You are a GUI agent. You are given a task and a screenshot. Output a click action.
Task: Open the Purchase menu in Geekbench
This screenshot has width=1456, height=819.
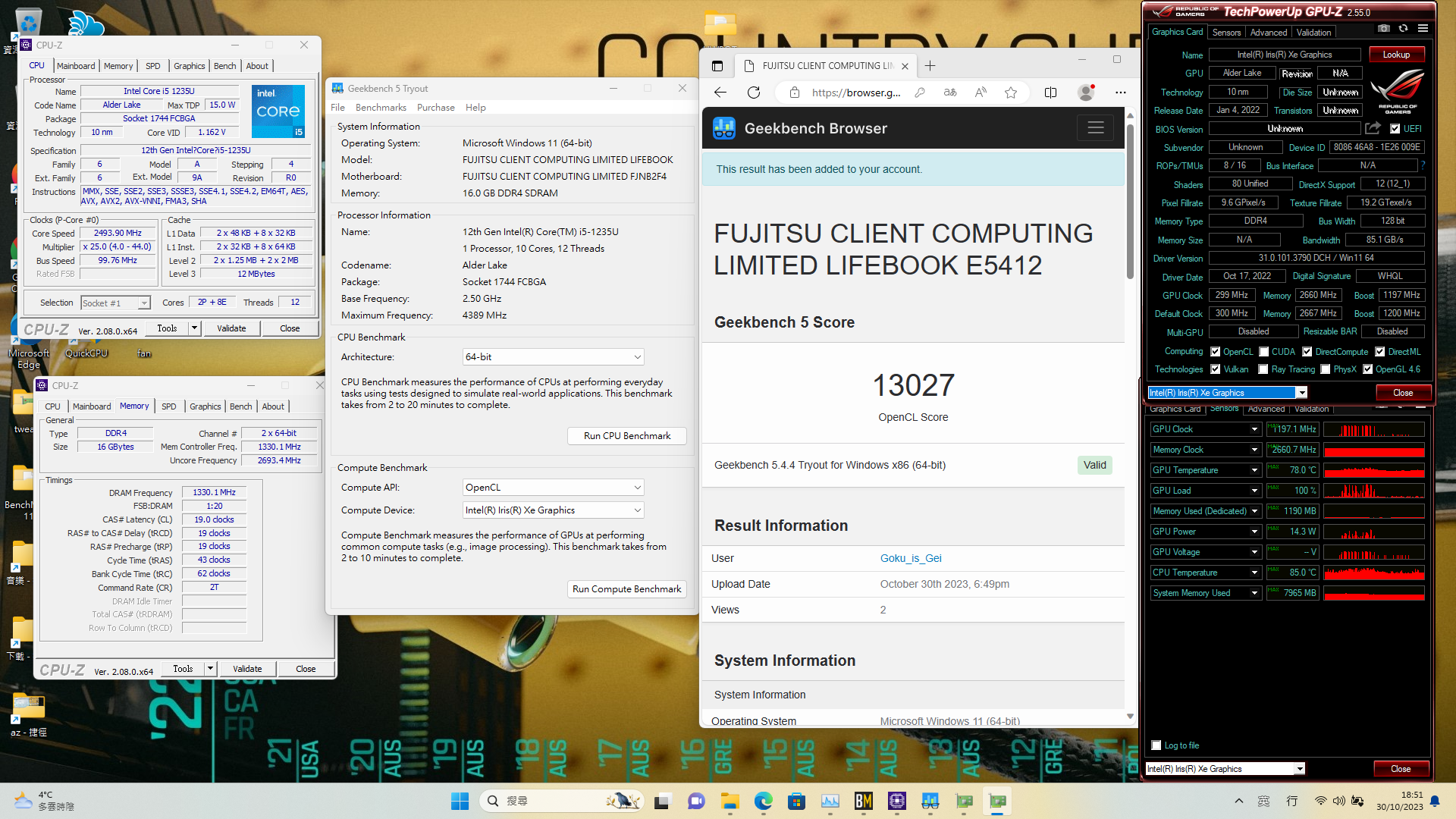(x=436, y=108)
